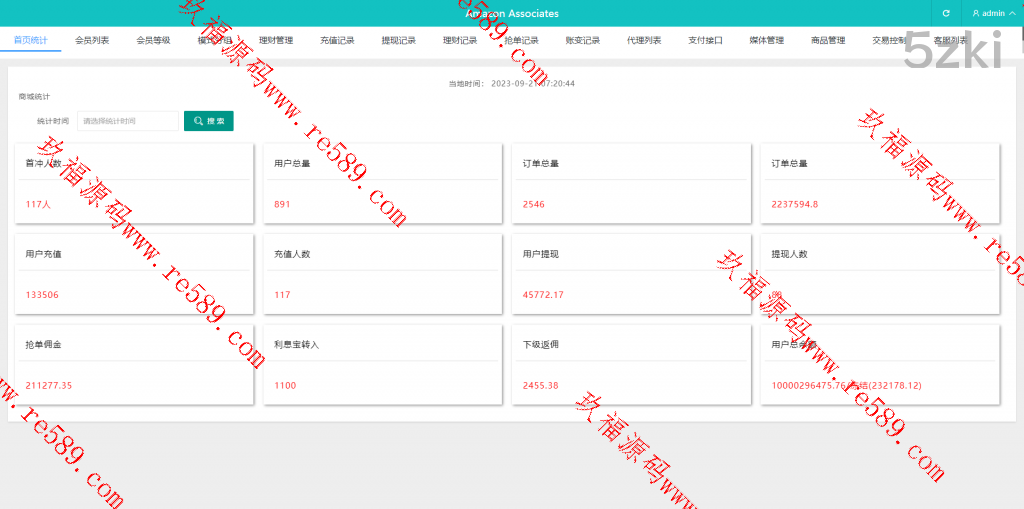Click the Amazon Associates header title
Viewport: 1024px width, 509px height.
(x=512, y=13)
